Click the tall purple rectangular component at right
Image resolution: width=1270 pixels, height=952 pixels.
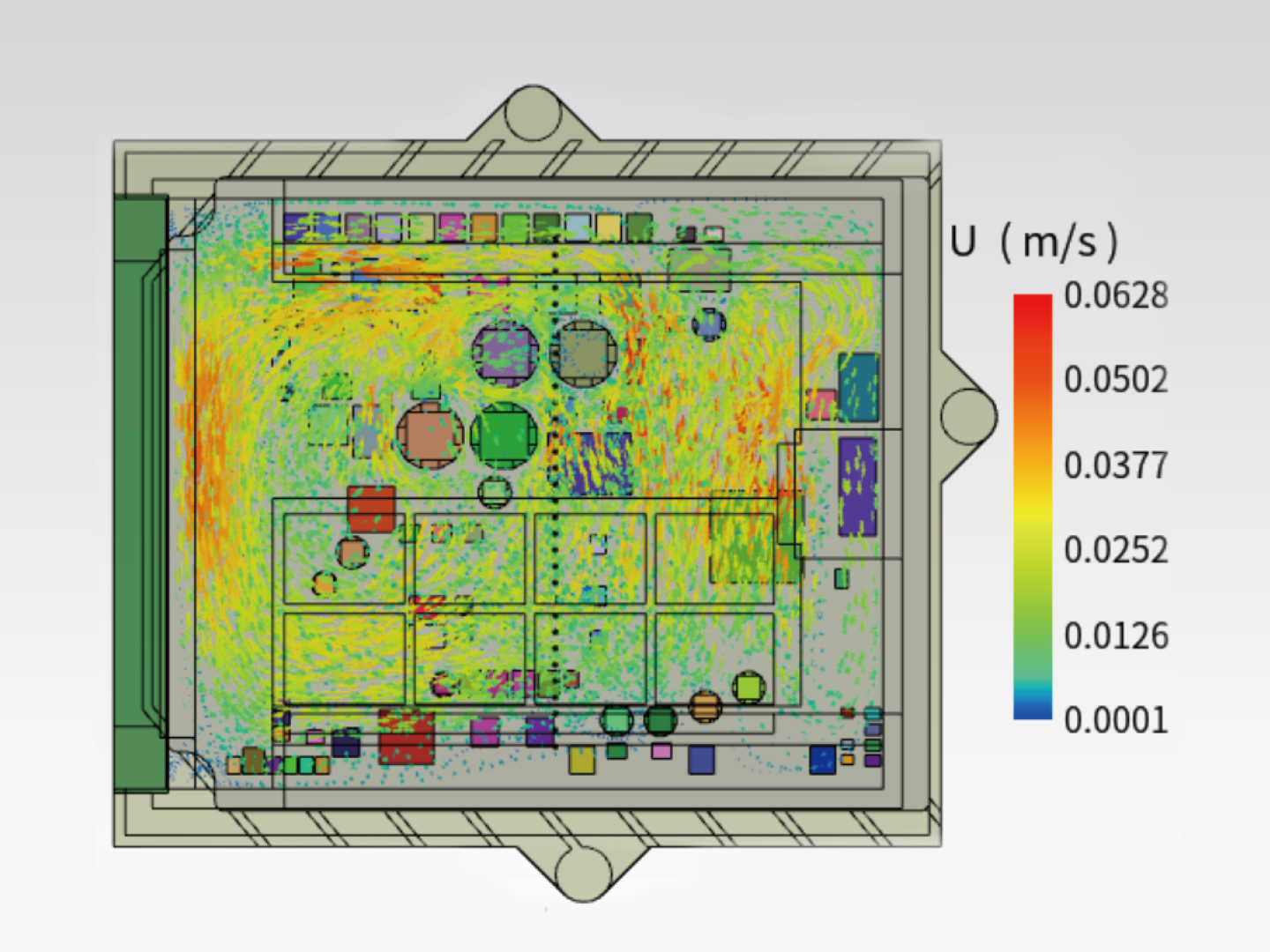[856, 487]
